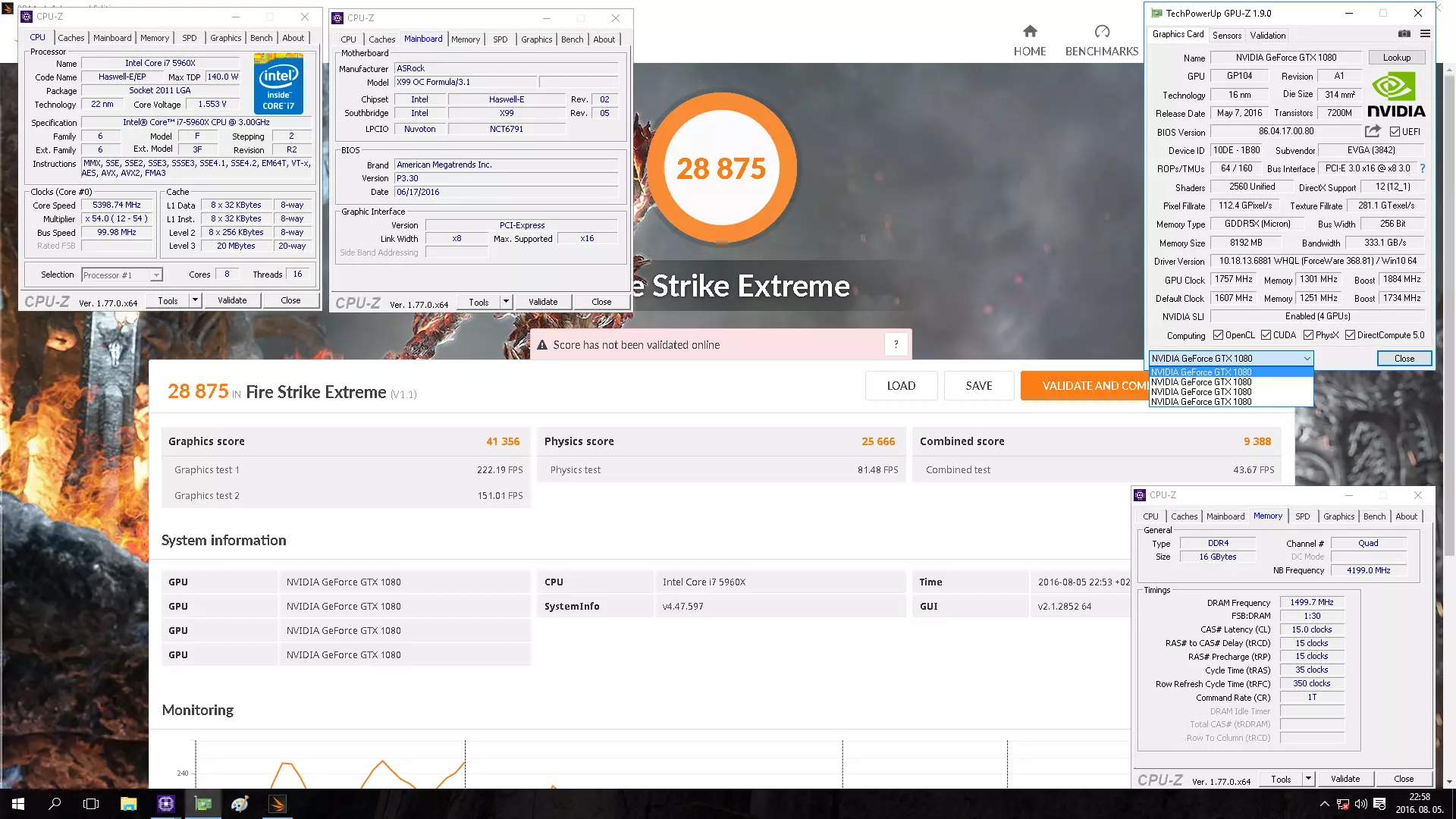The width and height of the screenshot is (1456, 819).
Task: Open the Paint app in taskbar
Action: 240,804
